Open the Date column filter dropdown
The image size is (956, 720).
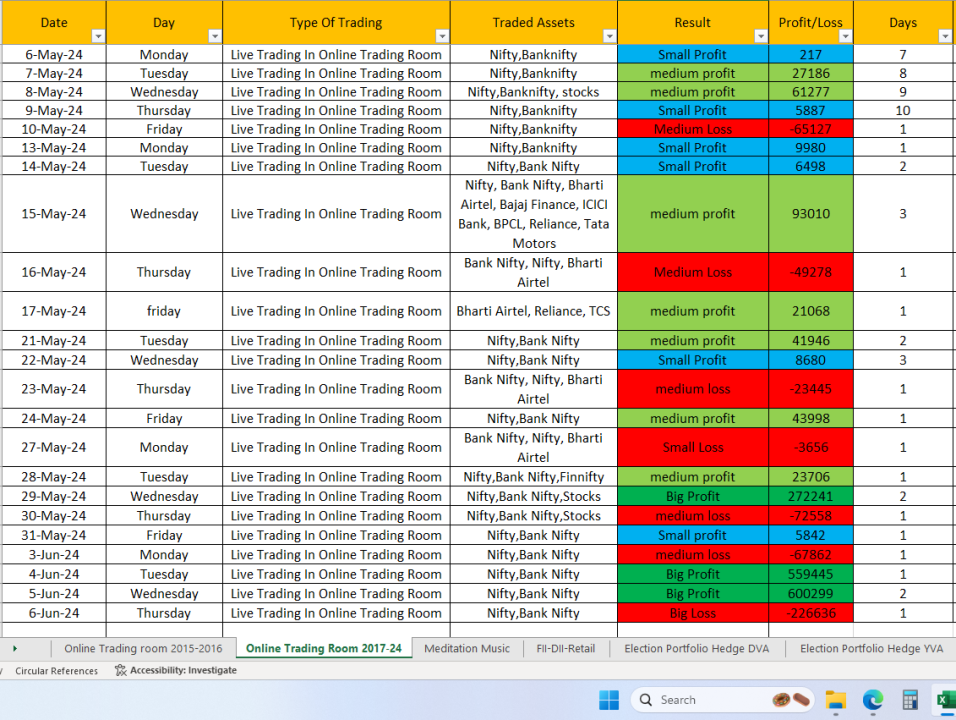coord(97,36)
